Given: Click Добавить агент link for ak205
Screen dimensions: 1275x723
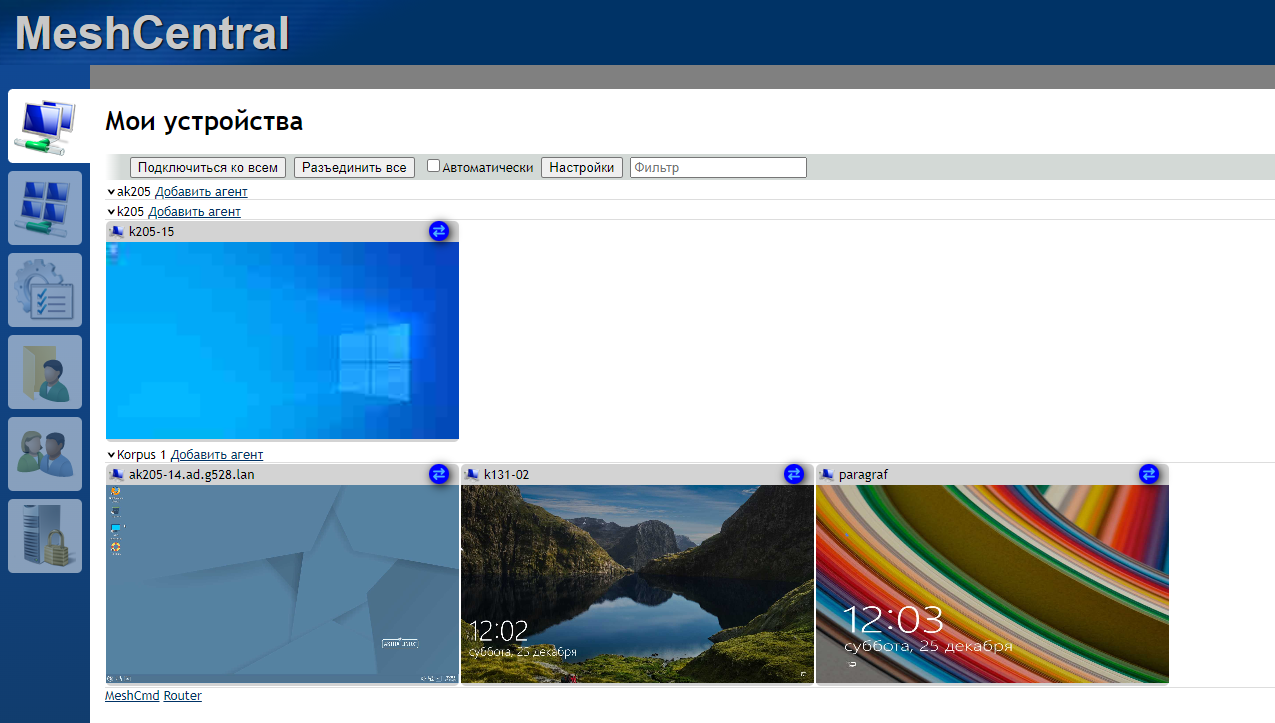Looking at the screenshot, I should click(201, 191).
